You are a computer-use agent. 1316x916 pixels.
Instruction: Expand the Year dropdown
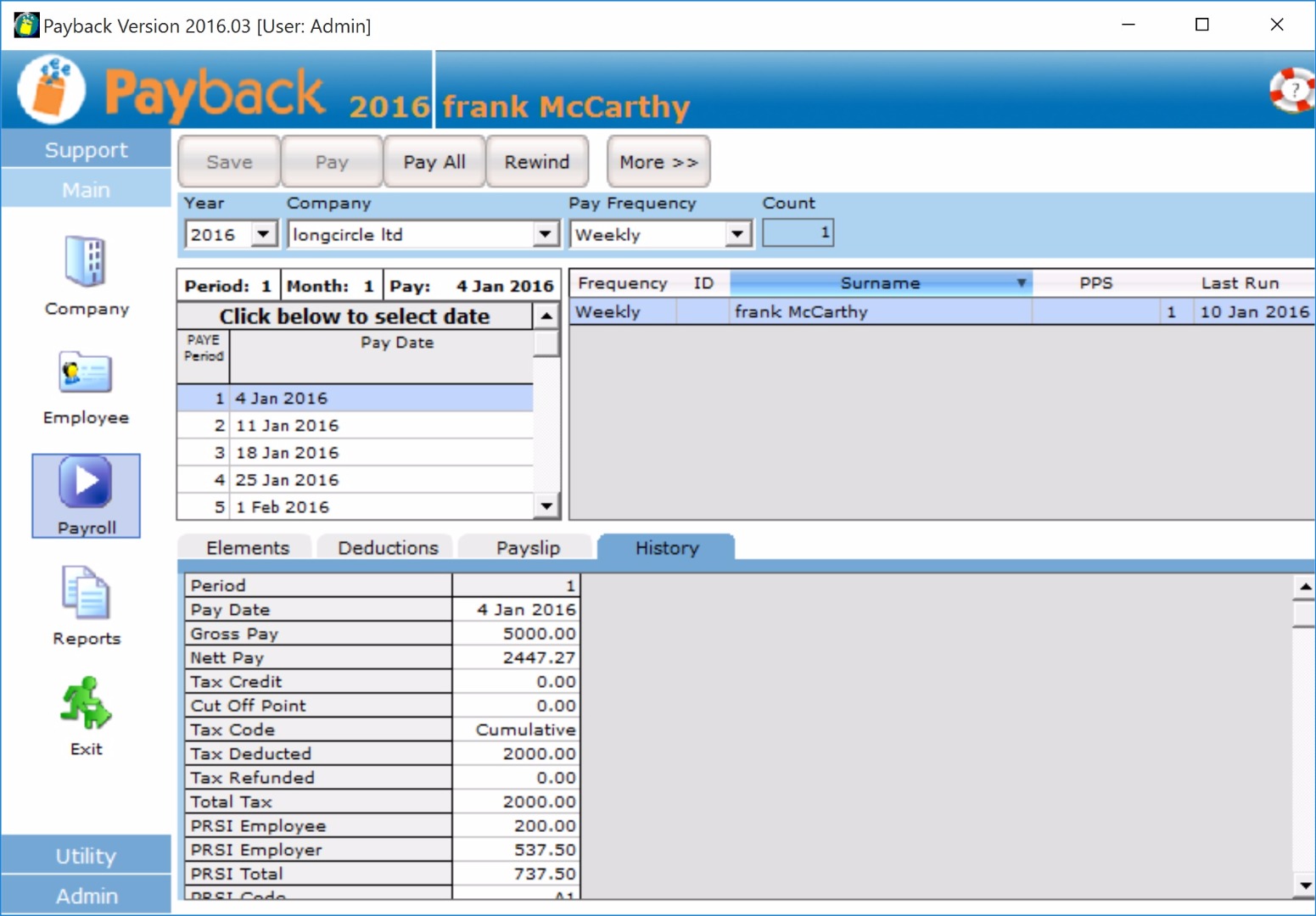[264, 234]
